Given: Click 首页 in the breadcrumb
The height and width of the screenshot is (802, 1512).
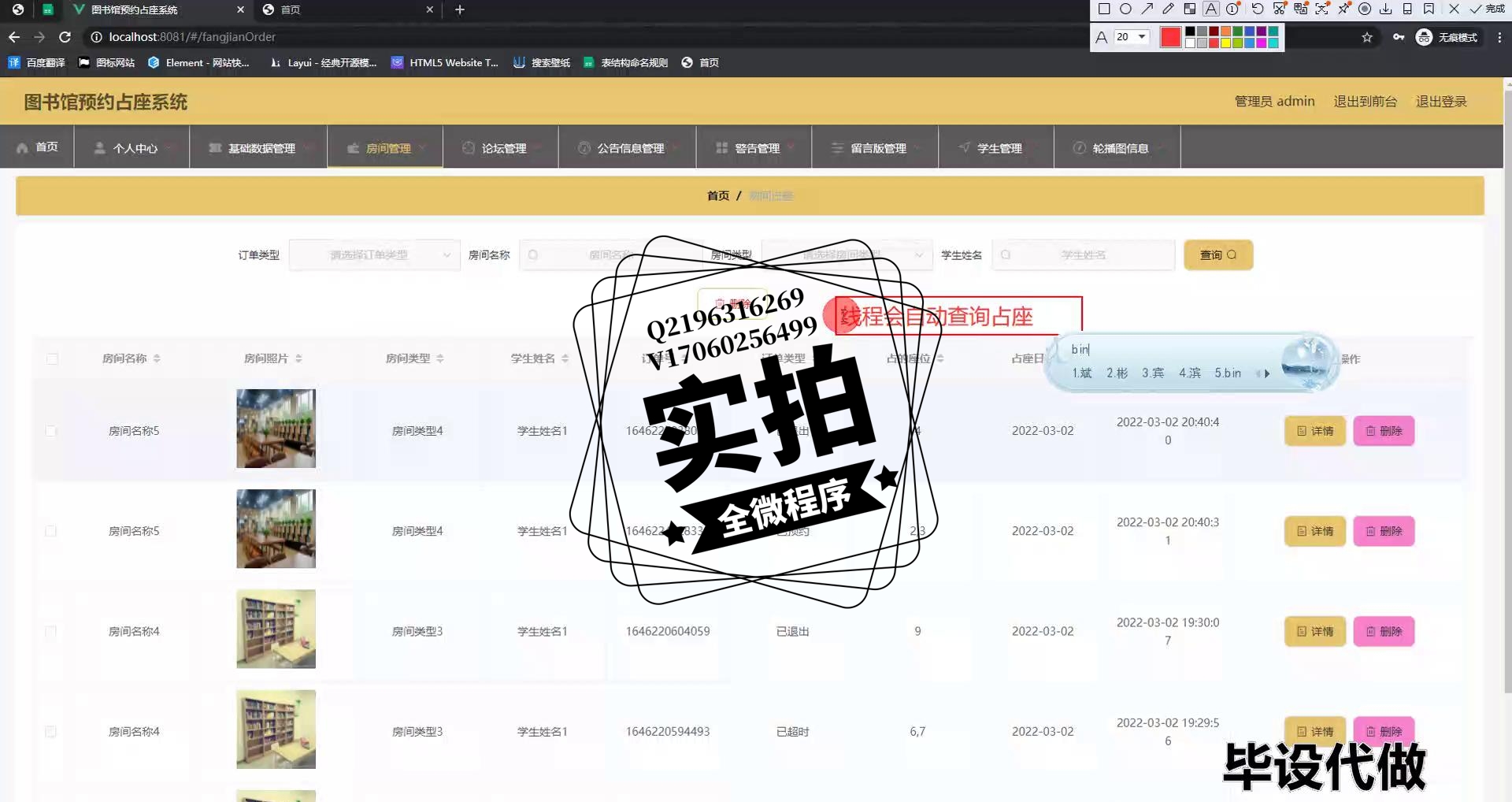Looking at the screenshot, I should (717, 195).
